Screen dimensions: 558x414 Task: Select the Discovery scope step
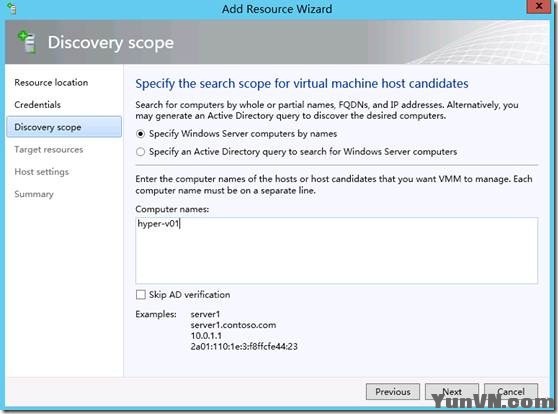tap(64, 127)
